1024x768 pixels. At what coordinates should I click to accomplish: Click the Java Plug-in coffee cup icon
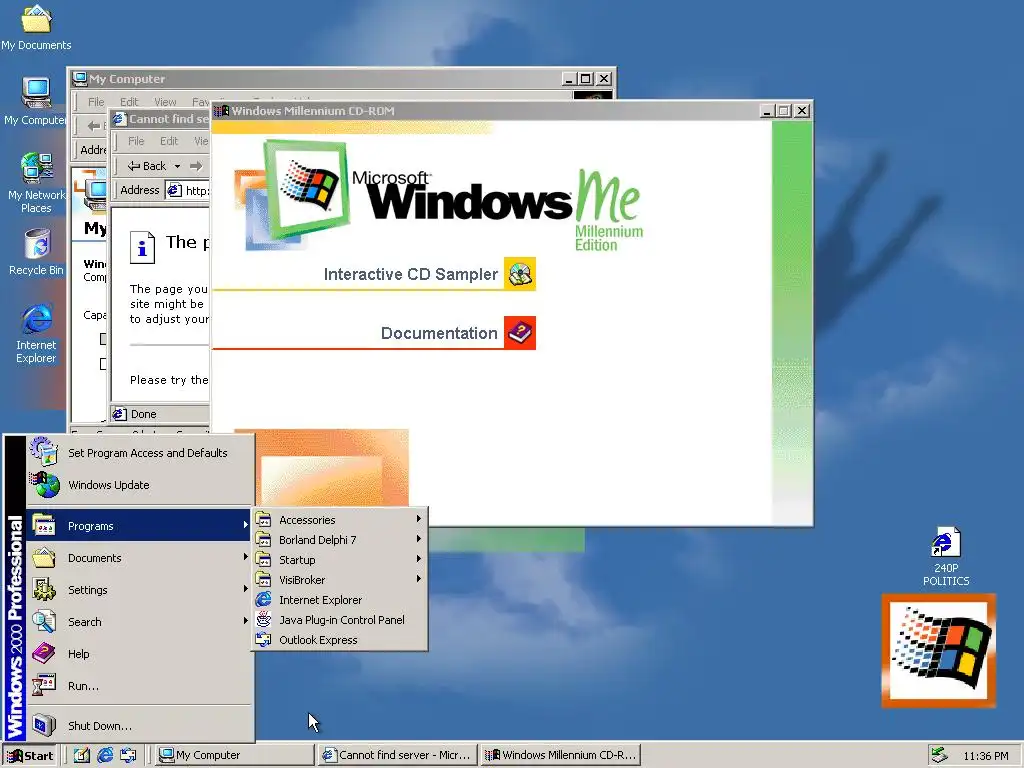[x=263, y=620]
